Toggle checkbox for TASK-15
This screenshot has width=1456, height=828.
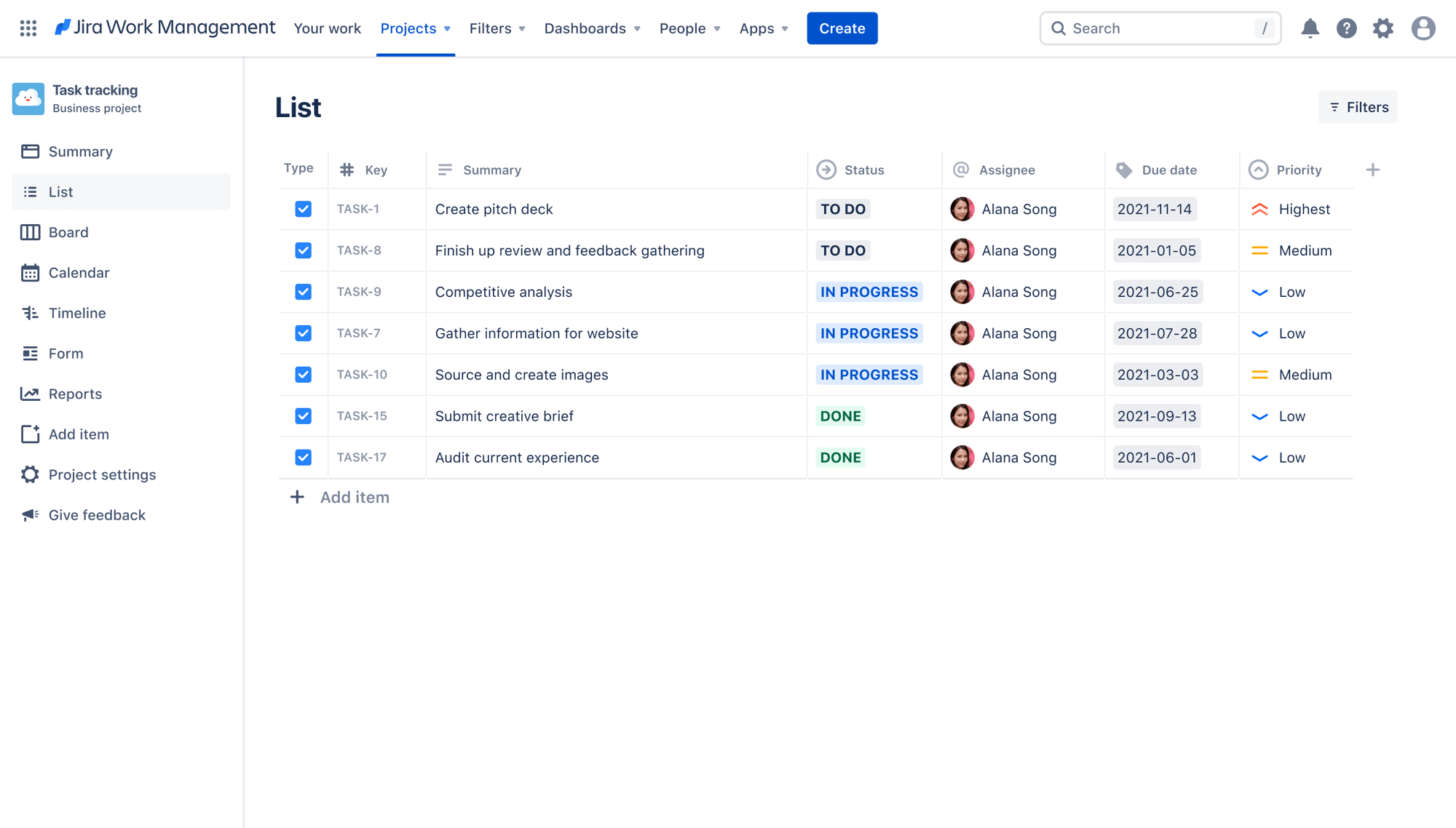[x=303, y=415]
